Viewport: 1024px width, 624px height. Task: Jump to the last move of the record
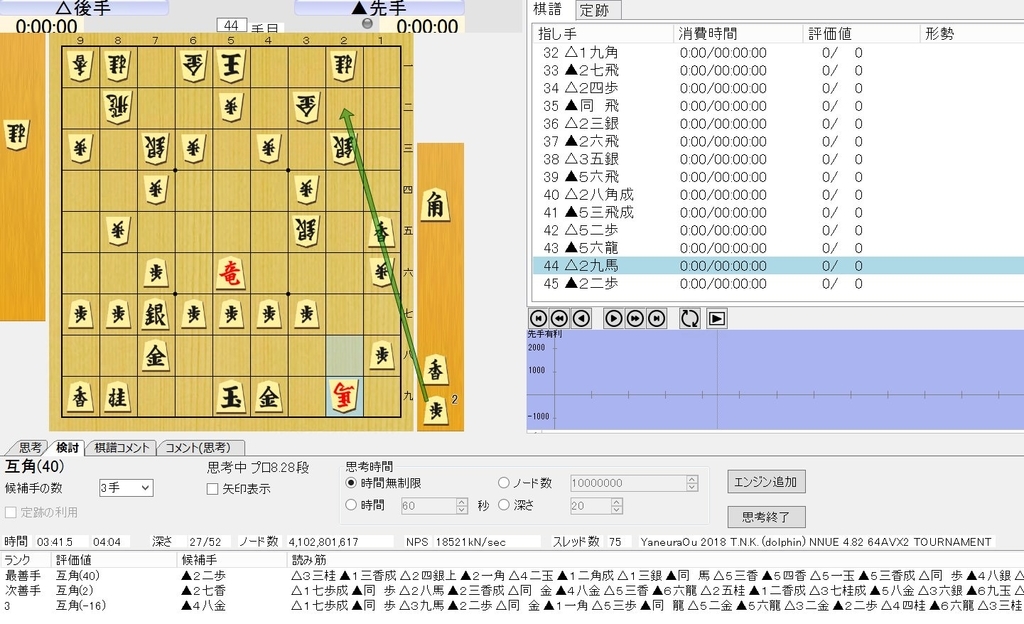[656, 319]
